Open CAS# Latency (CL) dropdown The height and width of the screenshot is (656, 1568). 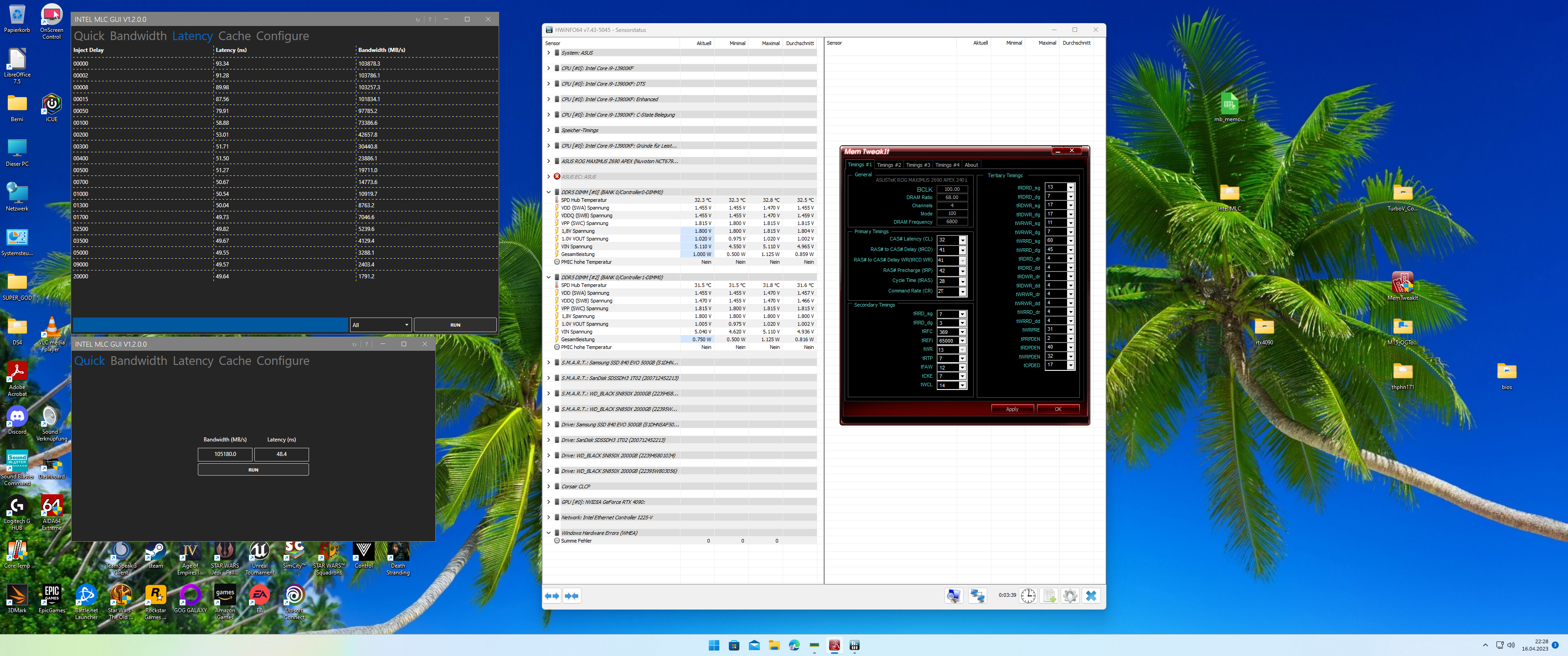(x=962, y=241)
